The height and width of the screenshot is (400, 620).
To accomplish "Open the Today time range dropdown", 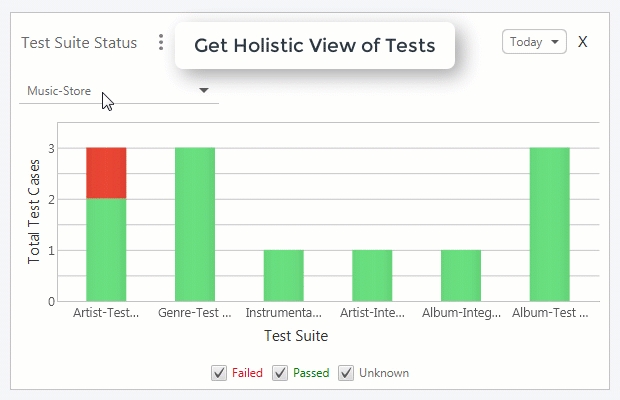I will click(x=534, y=42).
